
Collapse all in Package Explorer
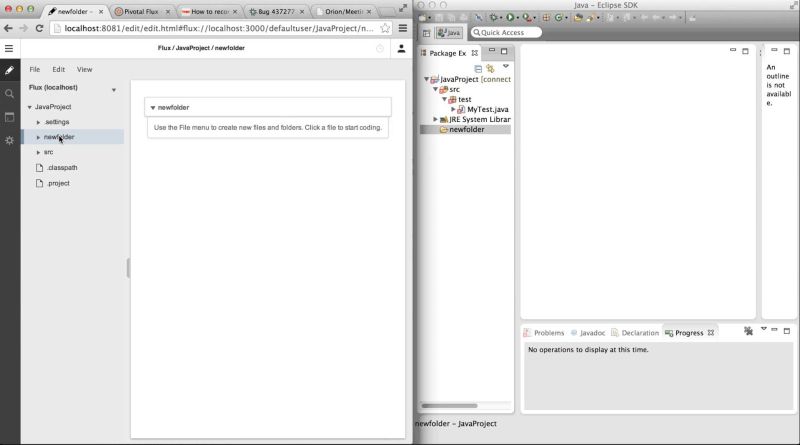478,68
